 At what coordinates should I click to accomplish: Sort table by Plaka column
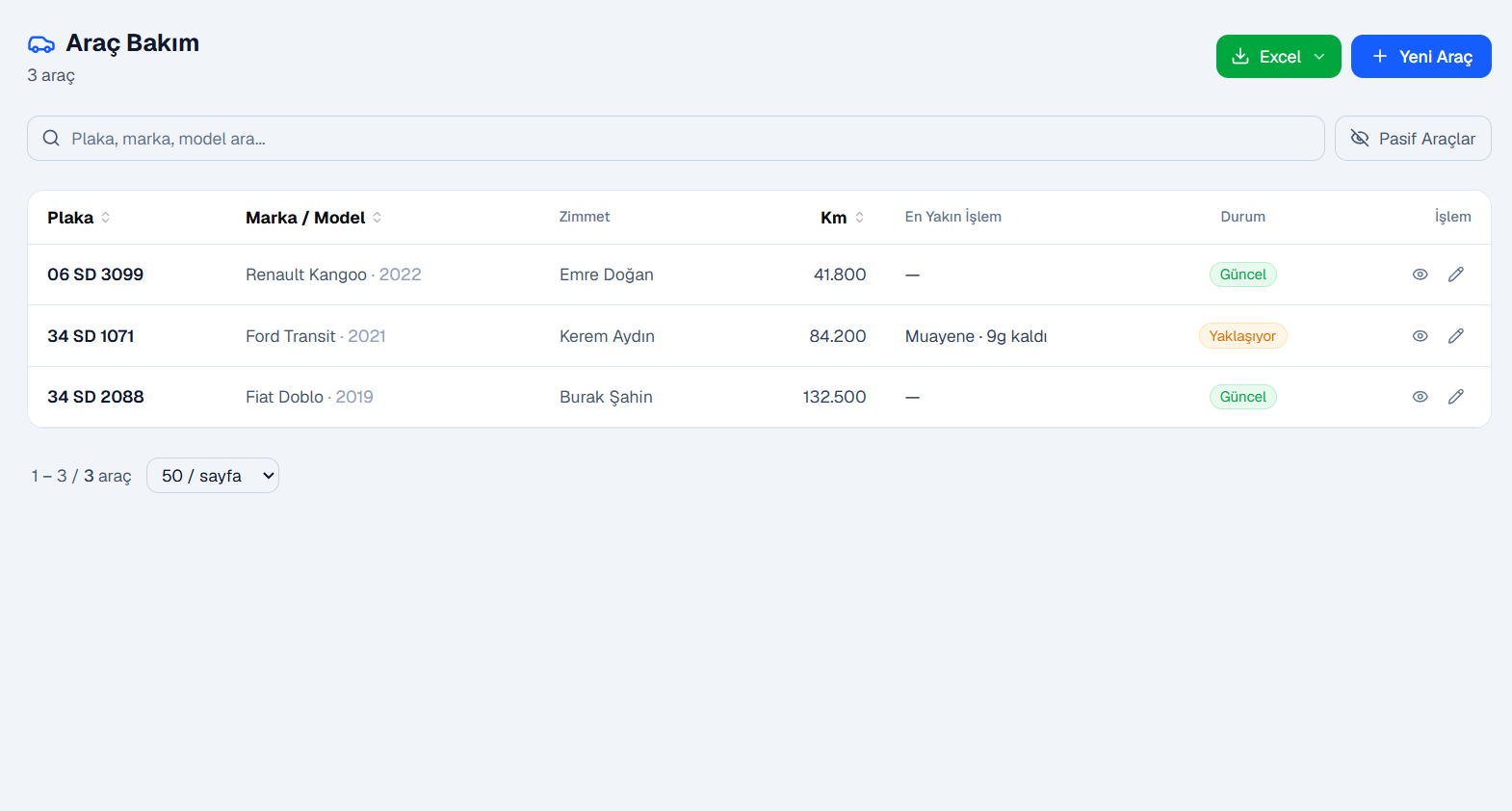click(79, 218)
